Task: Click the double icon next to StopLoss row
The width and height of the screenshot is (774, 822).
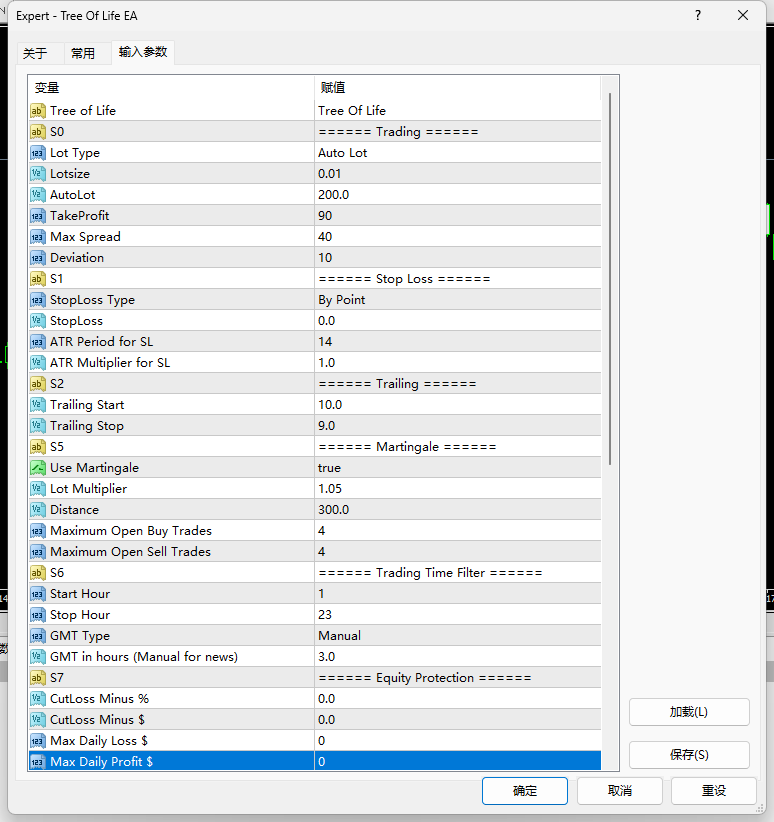Action: click(37, 320)
